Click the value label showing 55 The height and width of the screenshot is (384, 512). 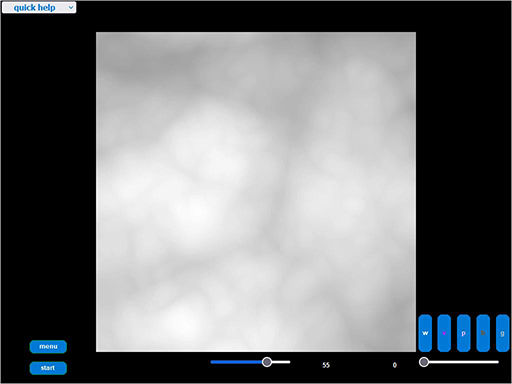[x=326, y=365]
